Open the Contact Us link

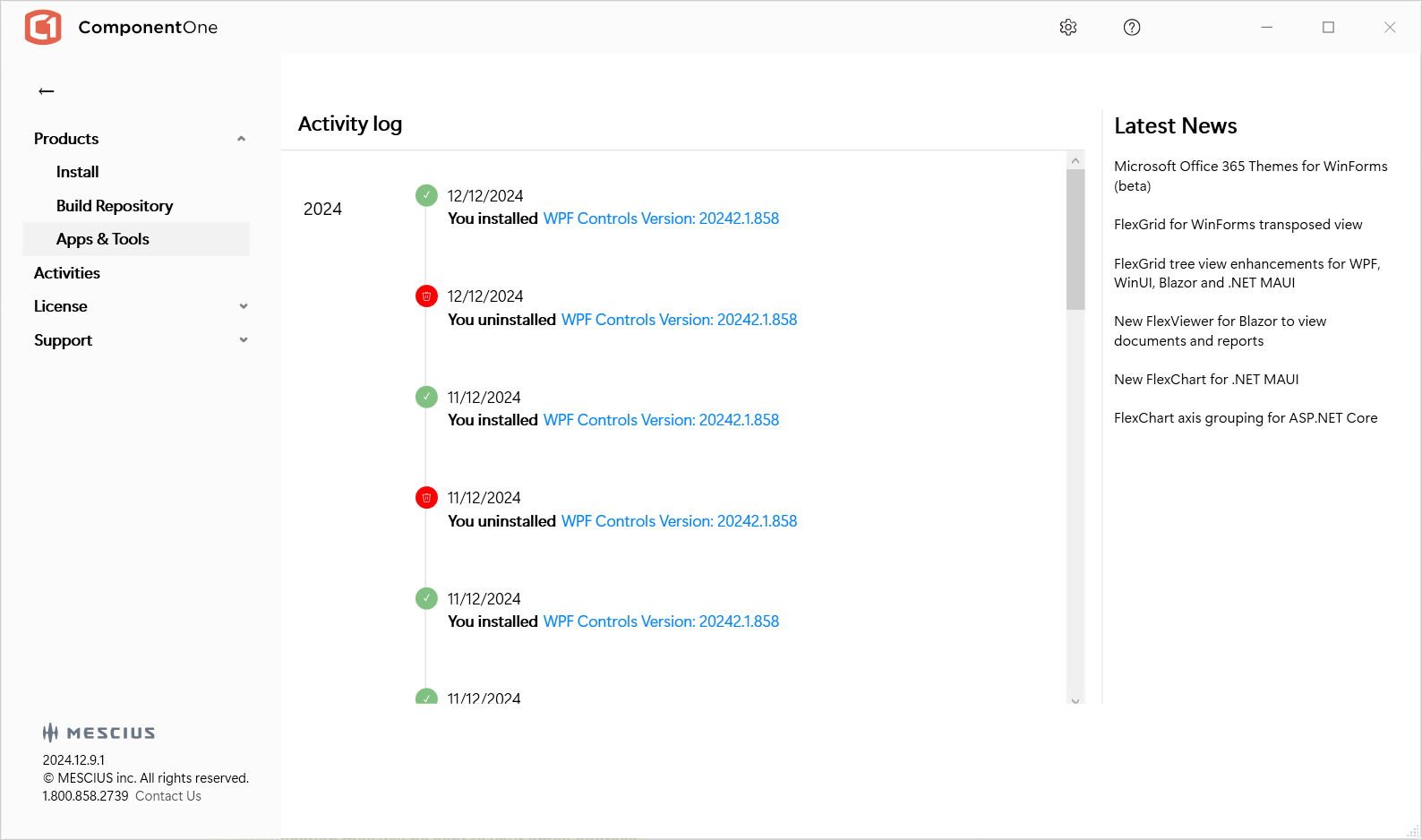click(168, 796)
